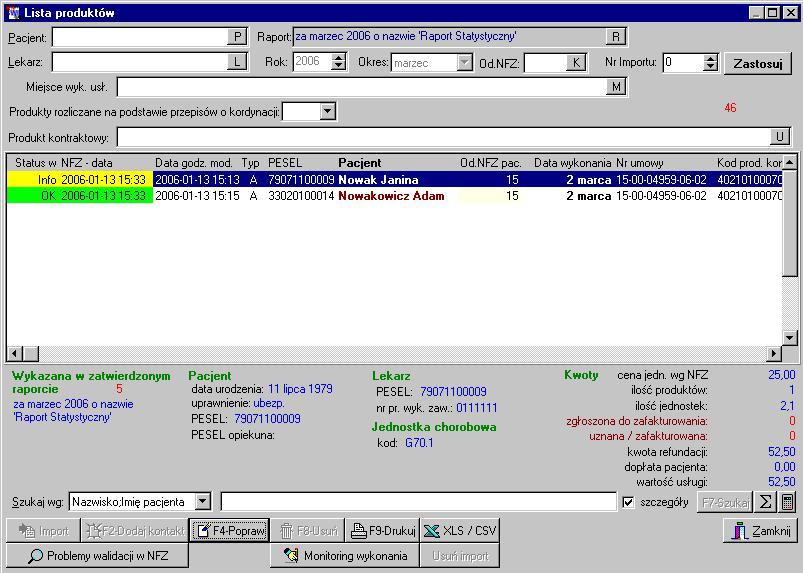This screenshot has width=803, height=573.
Task: Decrease Nr Importu with down arrow
Action: (710, 67)
